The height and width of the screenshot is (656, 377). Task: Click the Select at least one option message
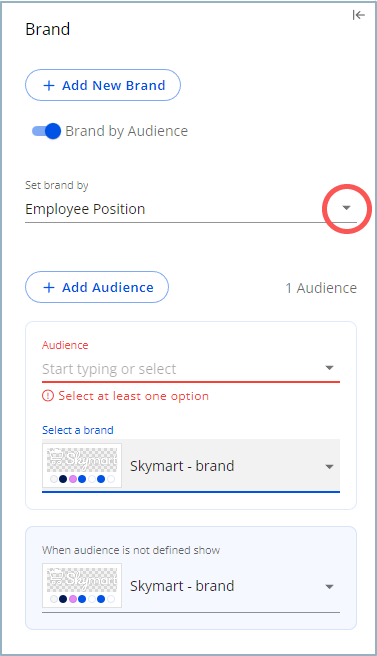click(x=133, y=396)
